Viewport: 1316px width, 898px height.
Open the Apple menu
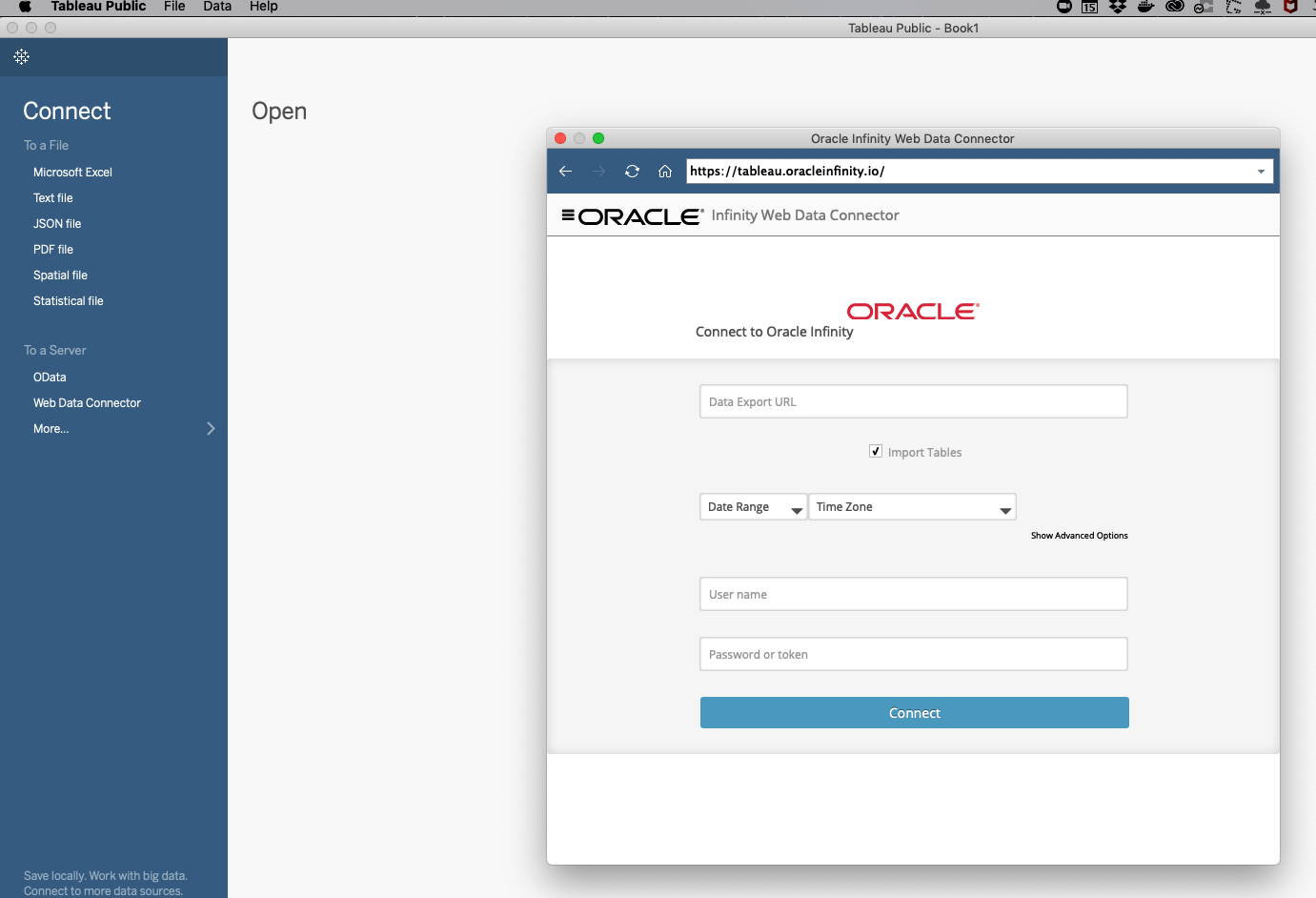coord(25,7)
